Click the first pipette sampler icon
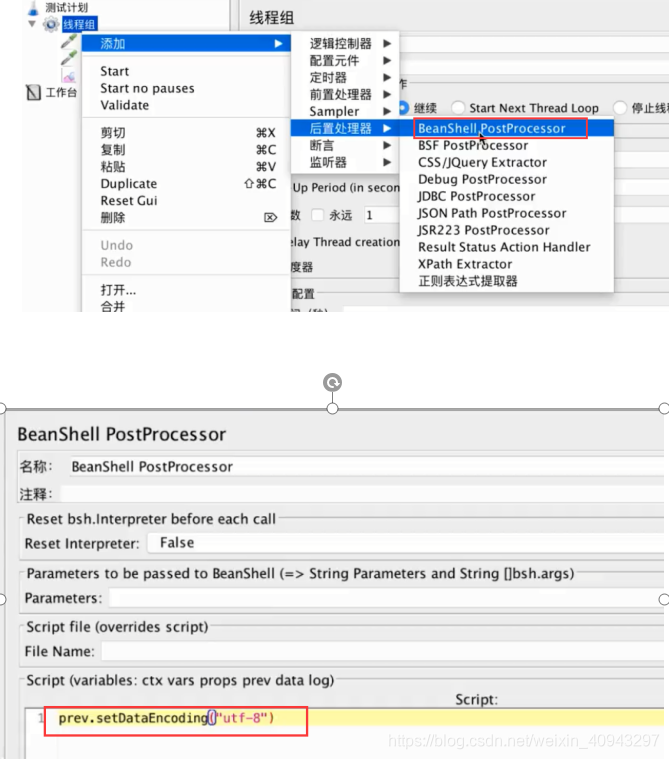This screenshot has height=759, width=669. click(x=69, y=42)
